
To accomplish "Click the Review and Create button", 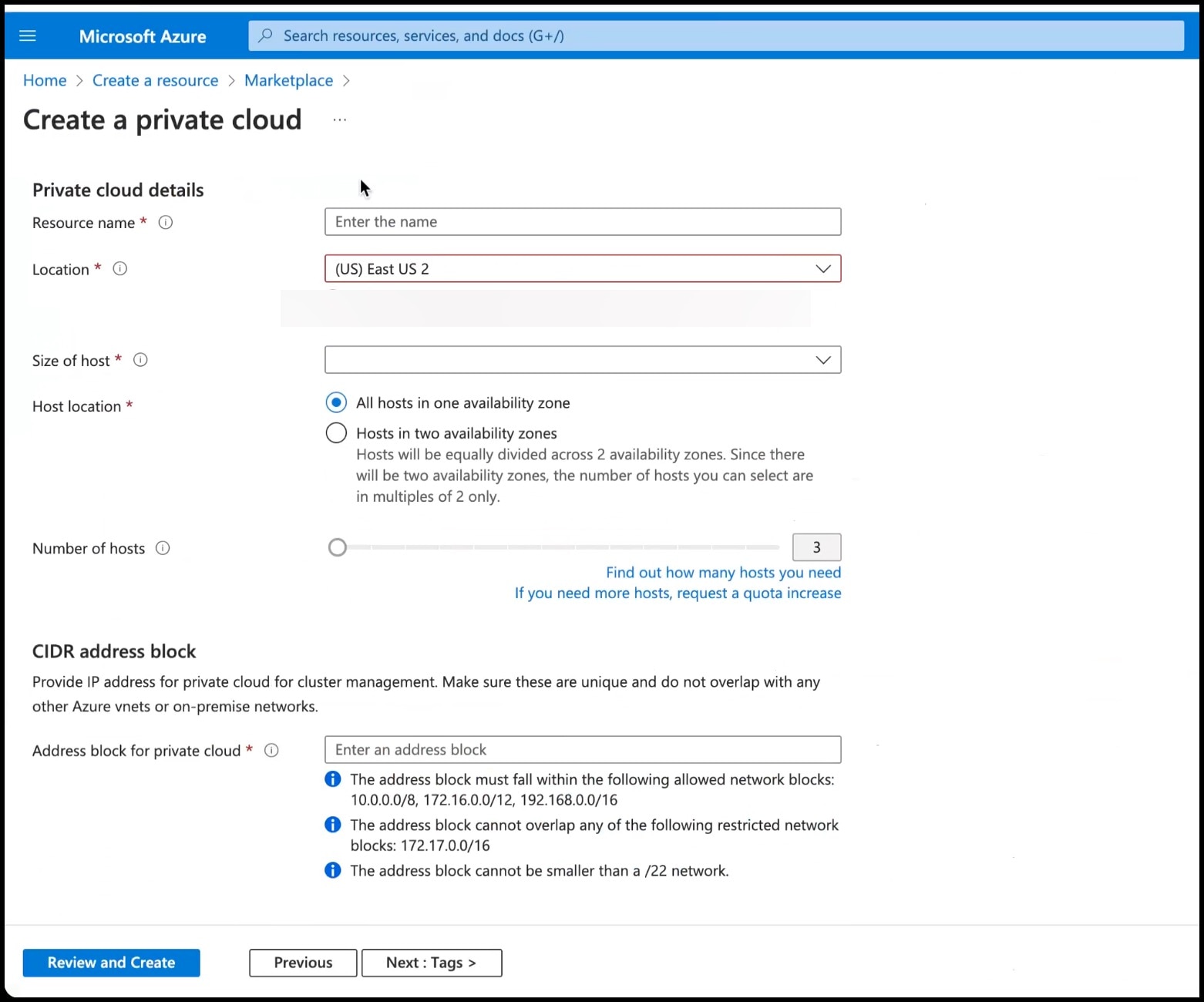I will [111, 963].
